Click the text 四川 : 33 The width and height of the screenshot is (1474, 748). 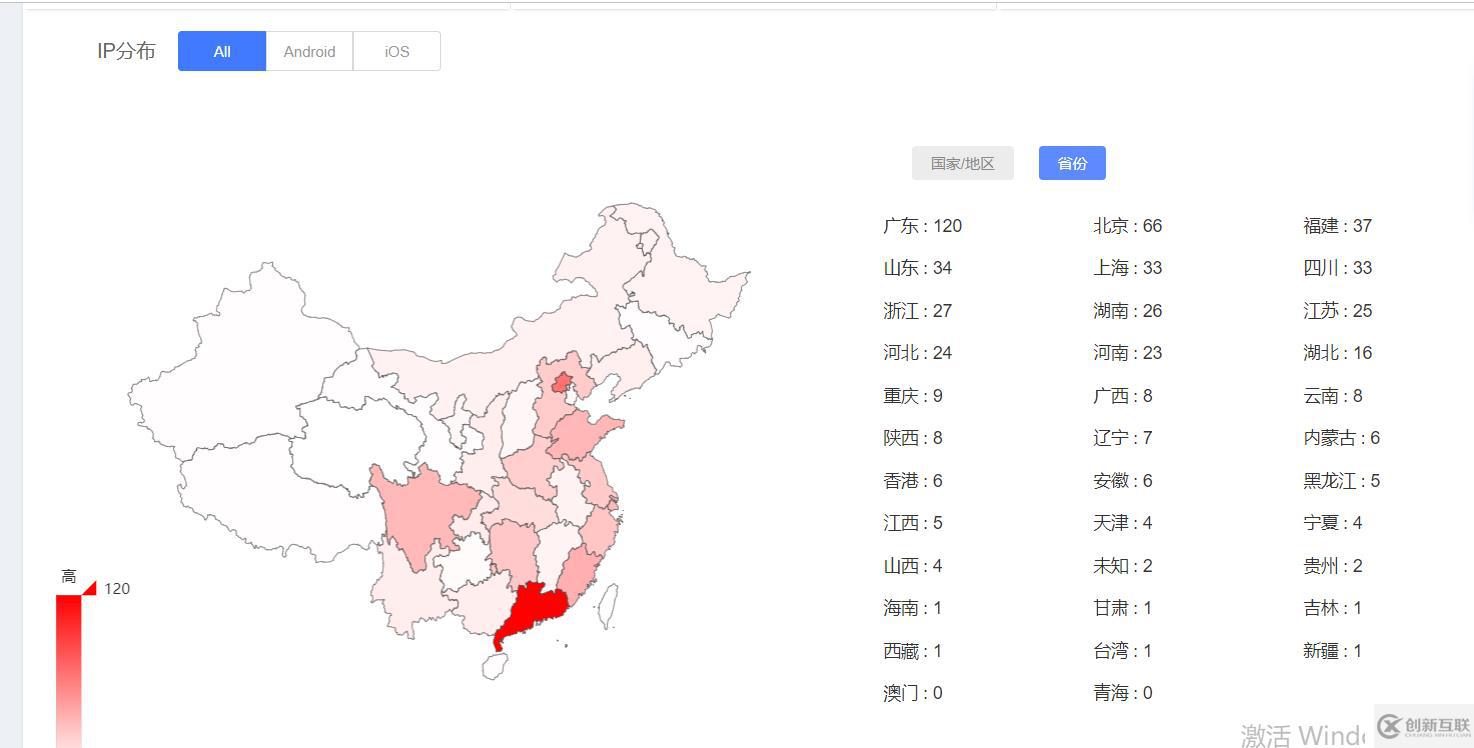[1337, 268]
